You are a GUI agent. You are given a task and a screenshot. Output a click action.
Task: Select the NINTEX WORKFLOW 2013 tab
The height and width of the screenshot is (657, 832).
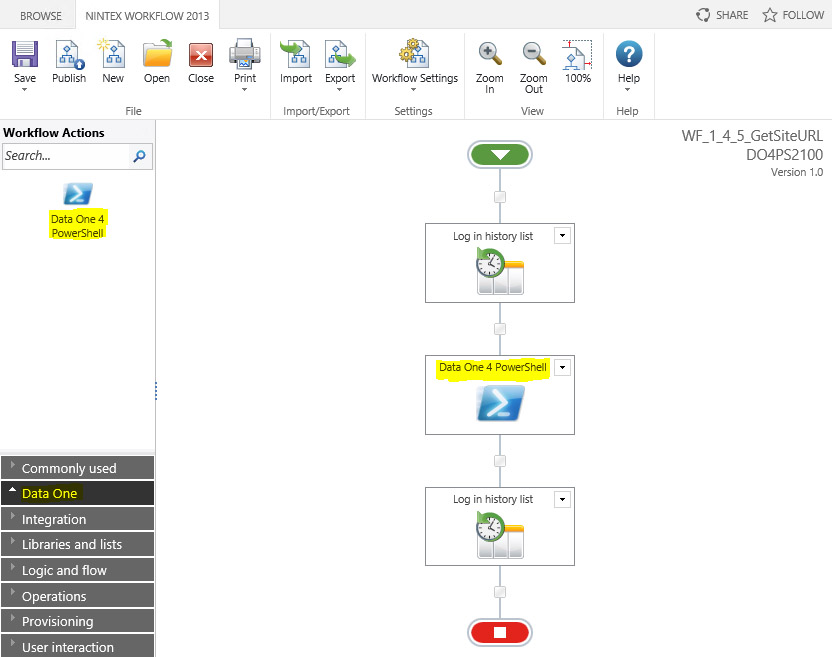pyautogui.click(x=147, y=15)
